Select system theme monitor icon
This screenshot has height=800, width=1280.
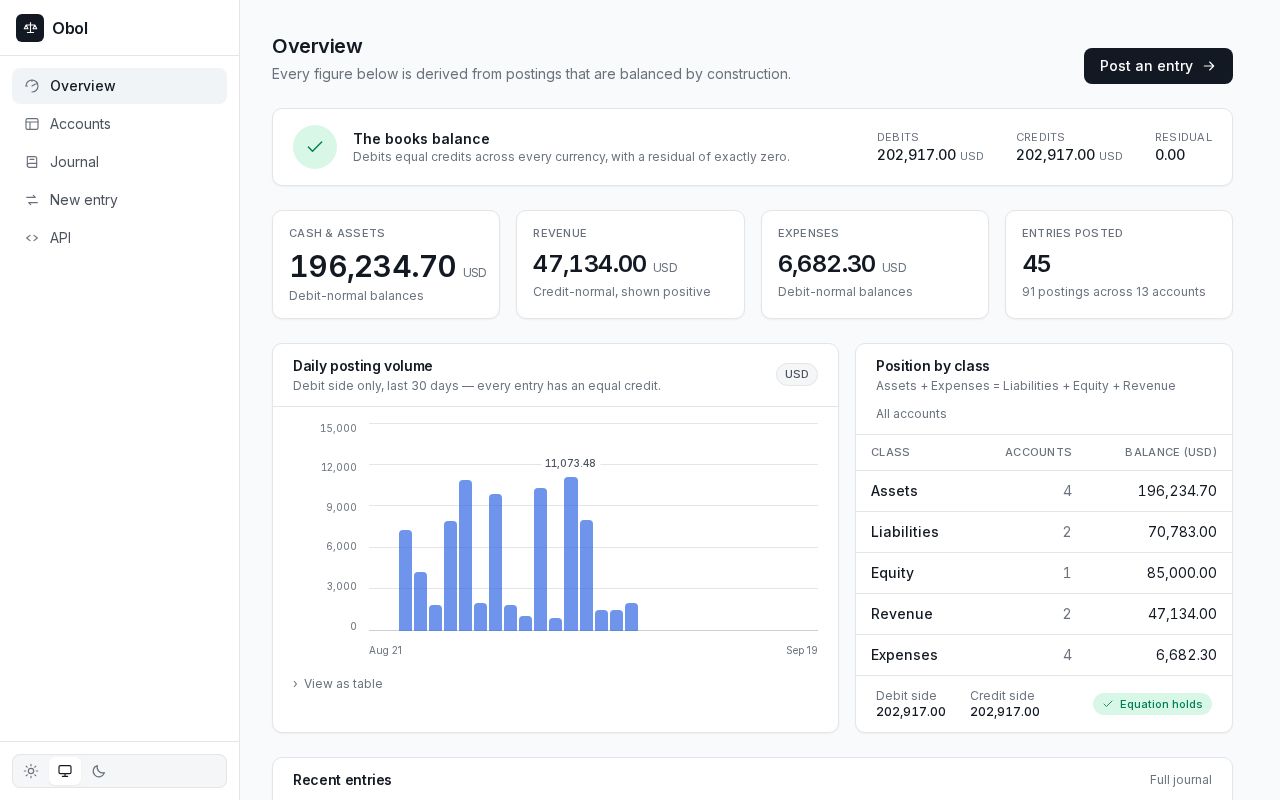click(65, 771)
